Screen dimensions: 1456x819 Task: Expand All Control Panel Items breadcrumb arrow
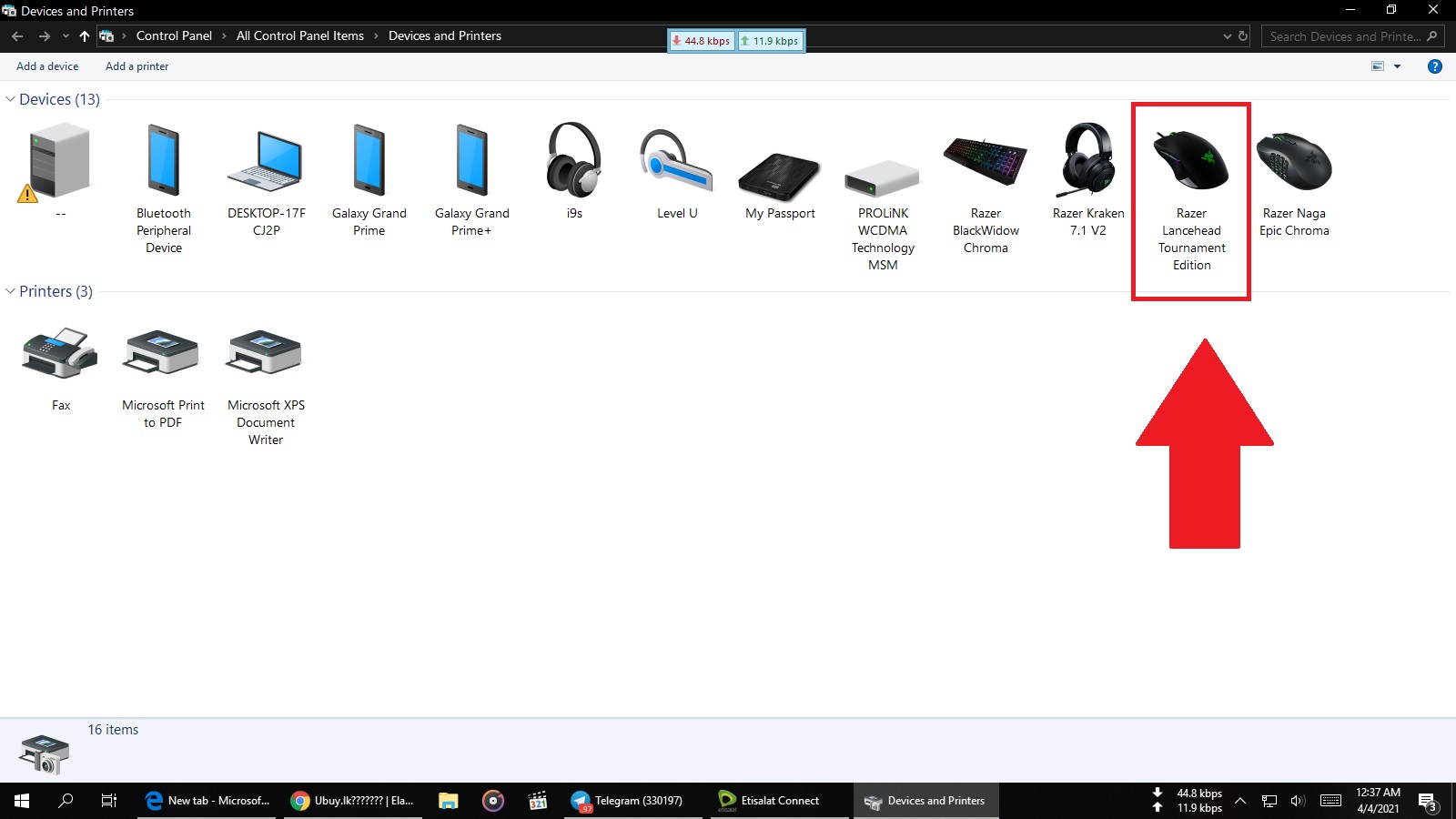376,36
